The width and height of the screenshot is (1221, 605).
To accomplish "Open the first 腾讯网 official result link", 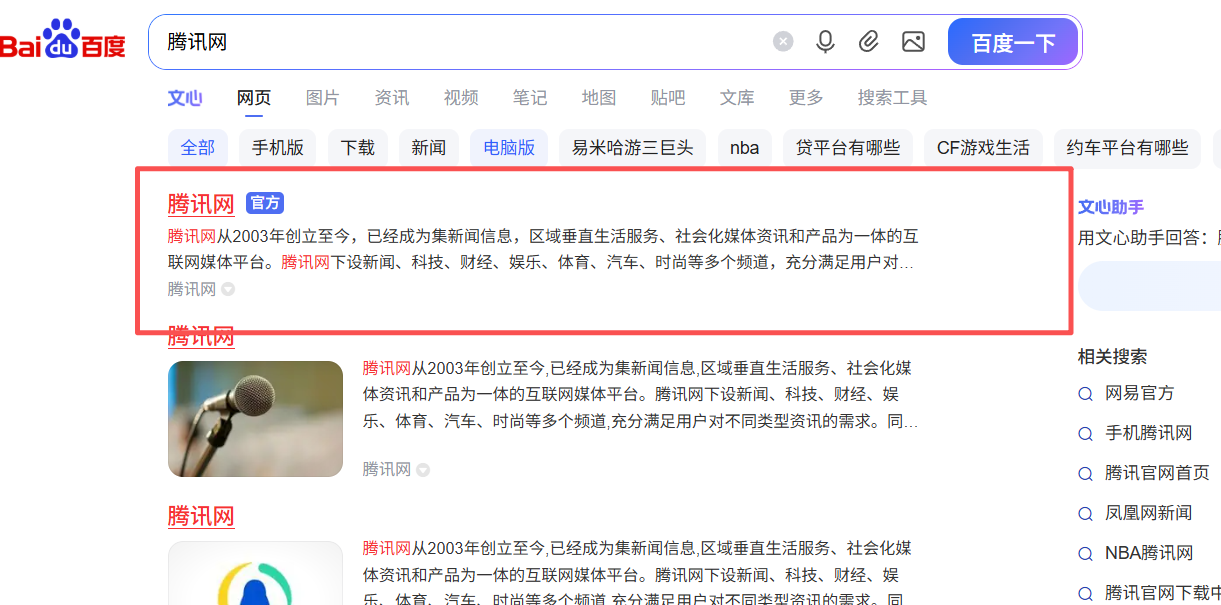I will coord(201,204).
